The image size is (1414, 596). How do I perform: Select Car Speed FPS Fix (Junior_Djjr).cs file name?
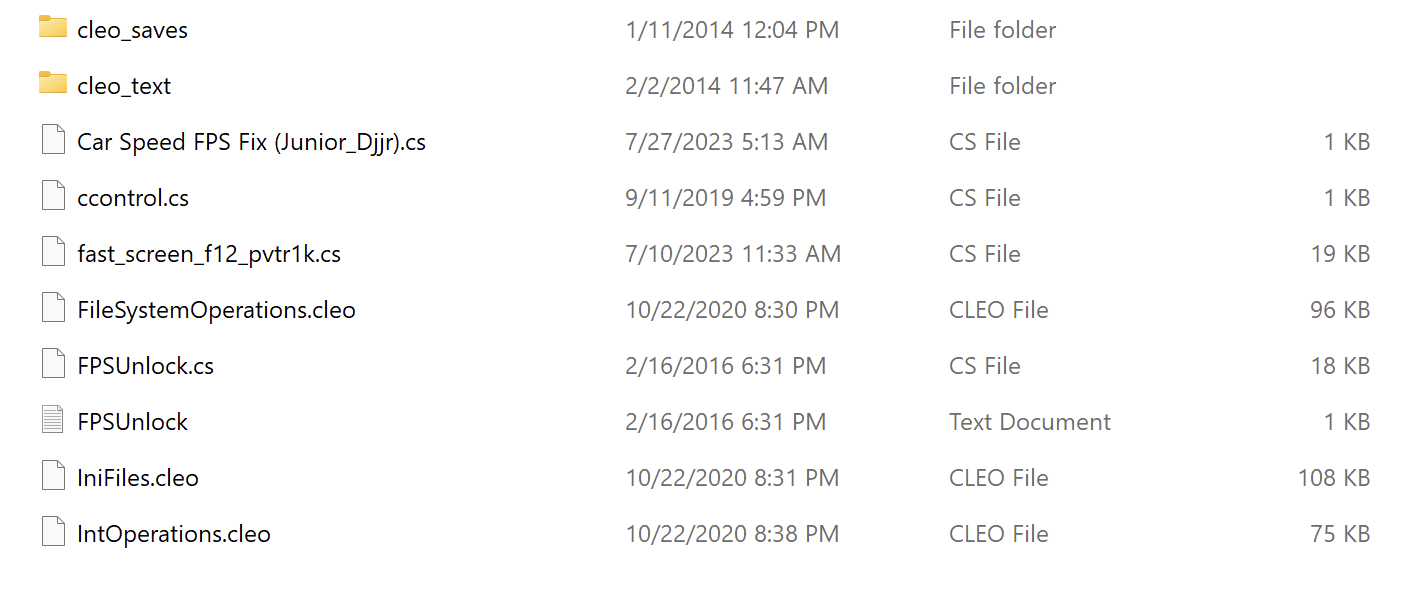(x=251, y=142)
